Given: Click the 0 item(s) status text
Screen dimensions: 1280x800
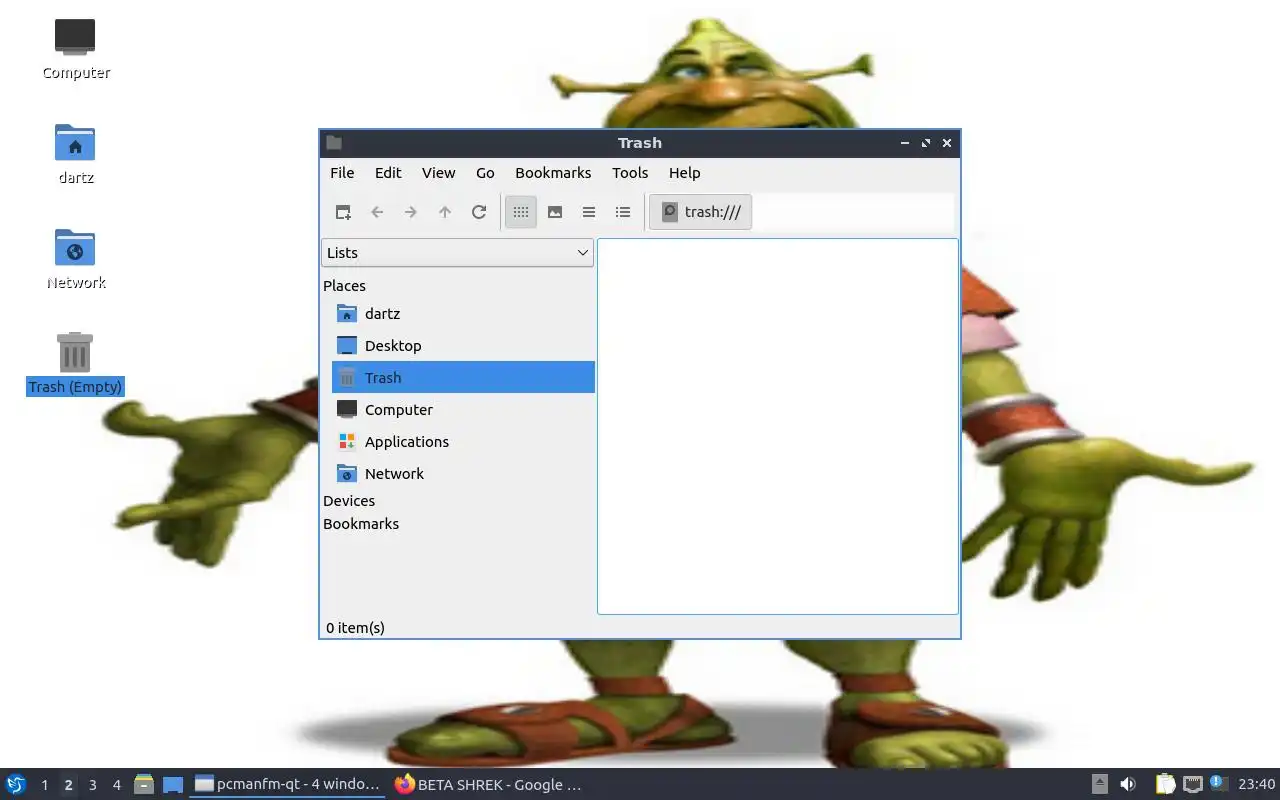Looking at the screenshot, I should pos(355,628).
